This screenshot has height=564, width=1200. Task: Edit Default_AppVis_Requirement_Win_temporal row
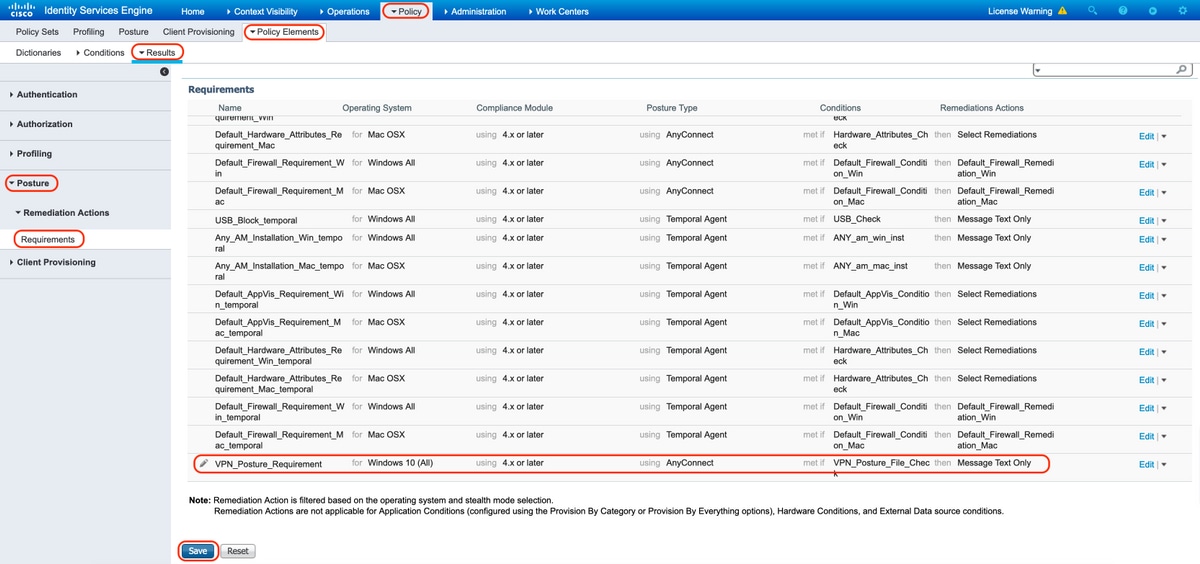tap(1146, 296)
